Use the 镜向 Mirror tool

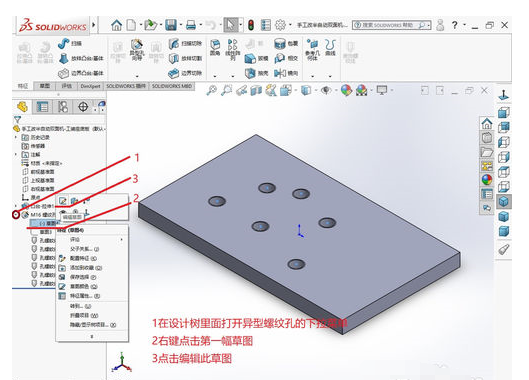[x=286, y=73]
